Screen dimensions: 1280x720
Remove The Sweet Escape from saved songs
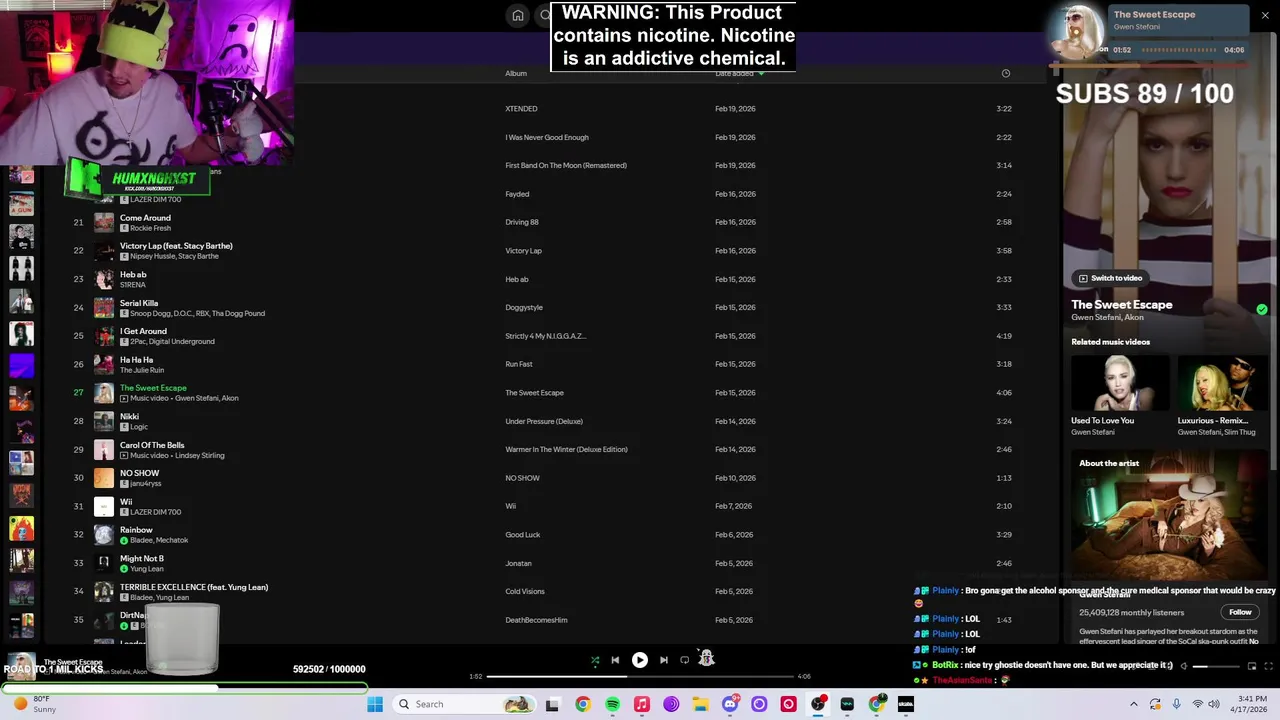[1262, 310]
